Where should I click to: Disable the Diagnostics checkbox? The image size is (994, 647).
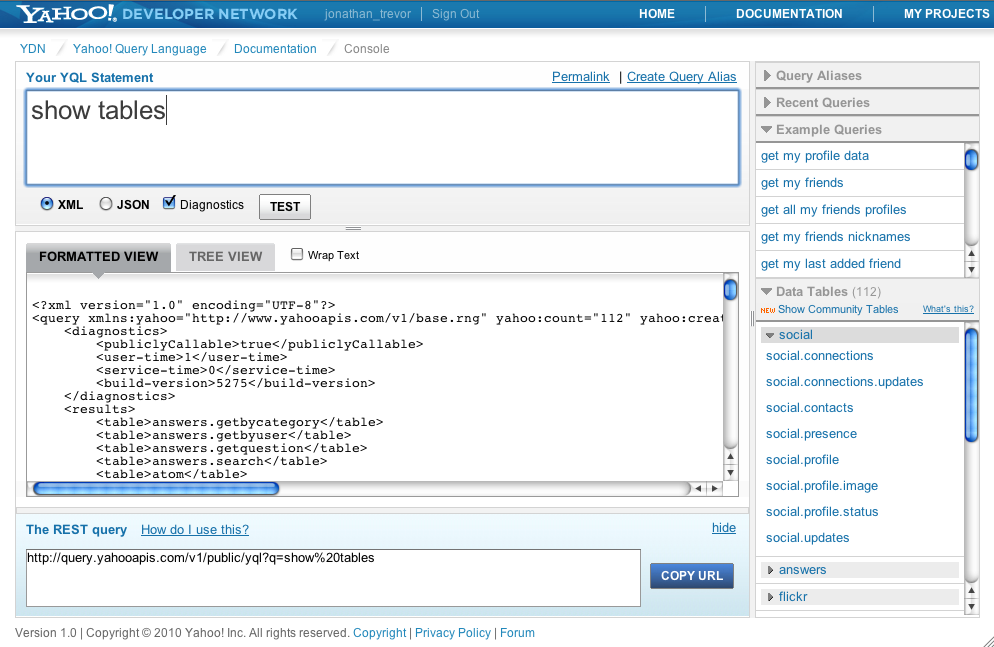point(168,202)
